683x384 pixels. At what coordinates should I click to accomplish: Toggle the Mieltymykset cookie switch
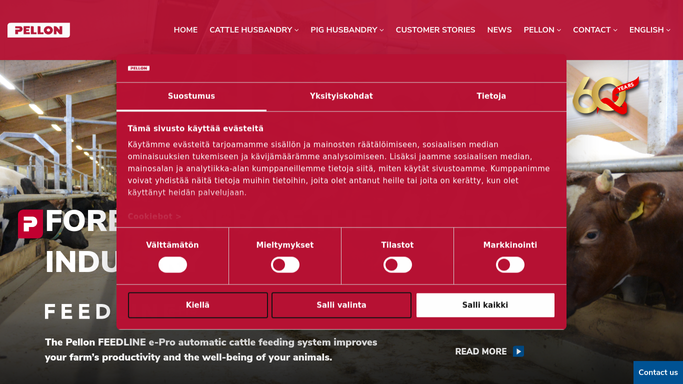285,265
